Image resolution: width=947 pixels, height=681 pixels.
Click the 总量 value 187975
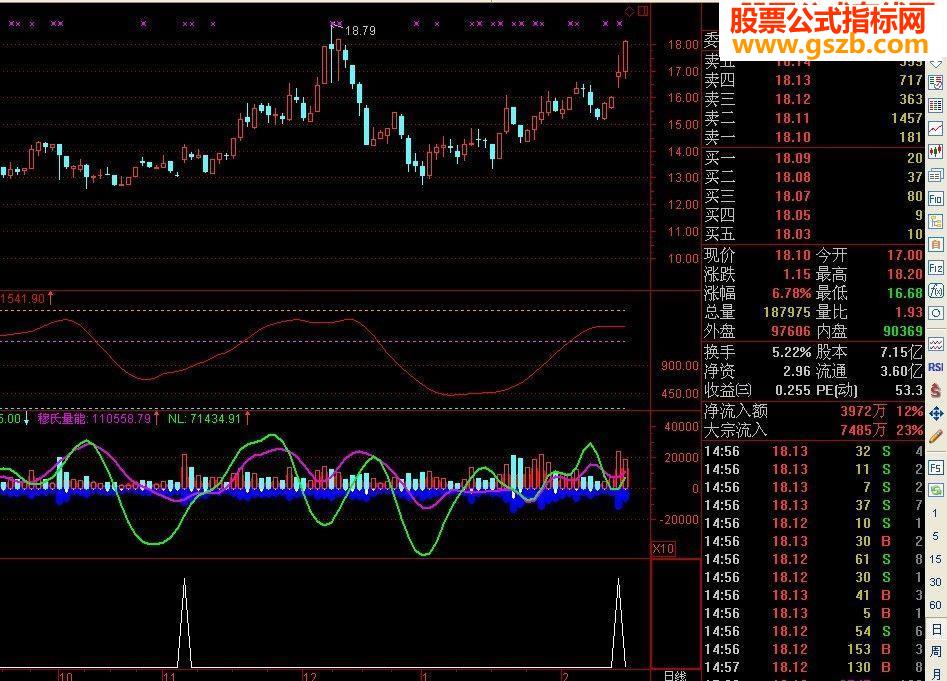point(787,312)
